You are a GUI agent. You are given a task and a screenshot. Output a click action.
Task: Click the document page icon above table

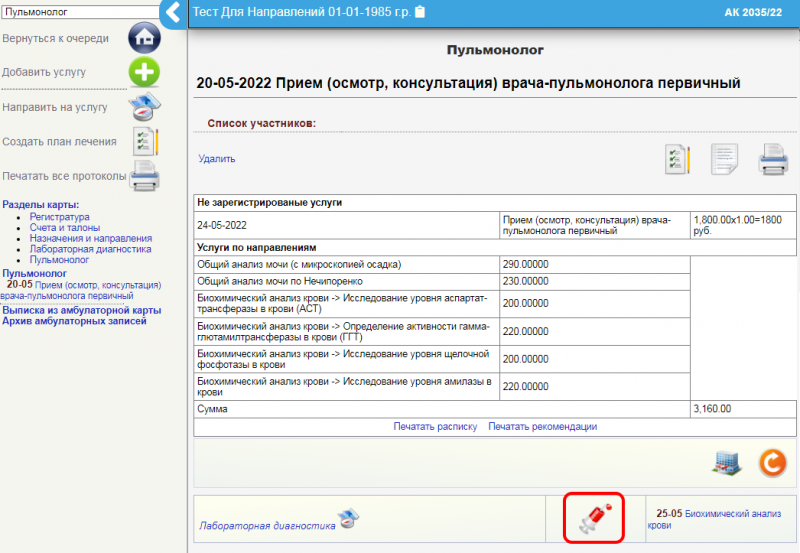725,159
